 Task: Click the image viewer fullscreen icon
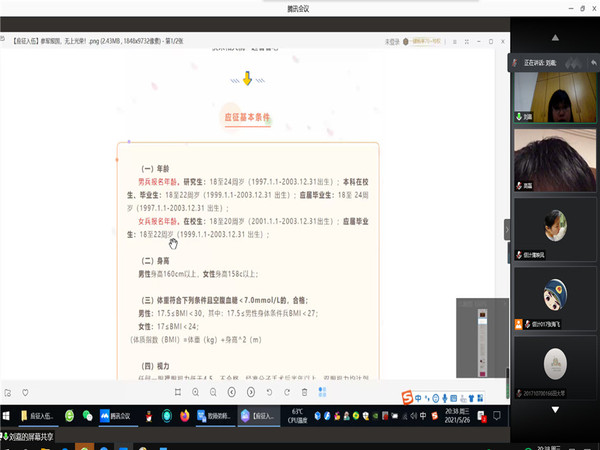click(x=466, y=42)
